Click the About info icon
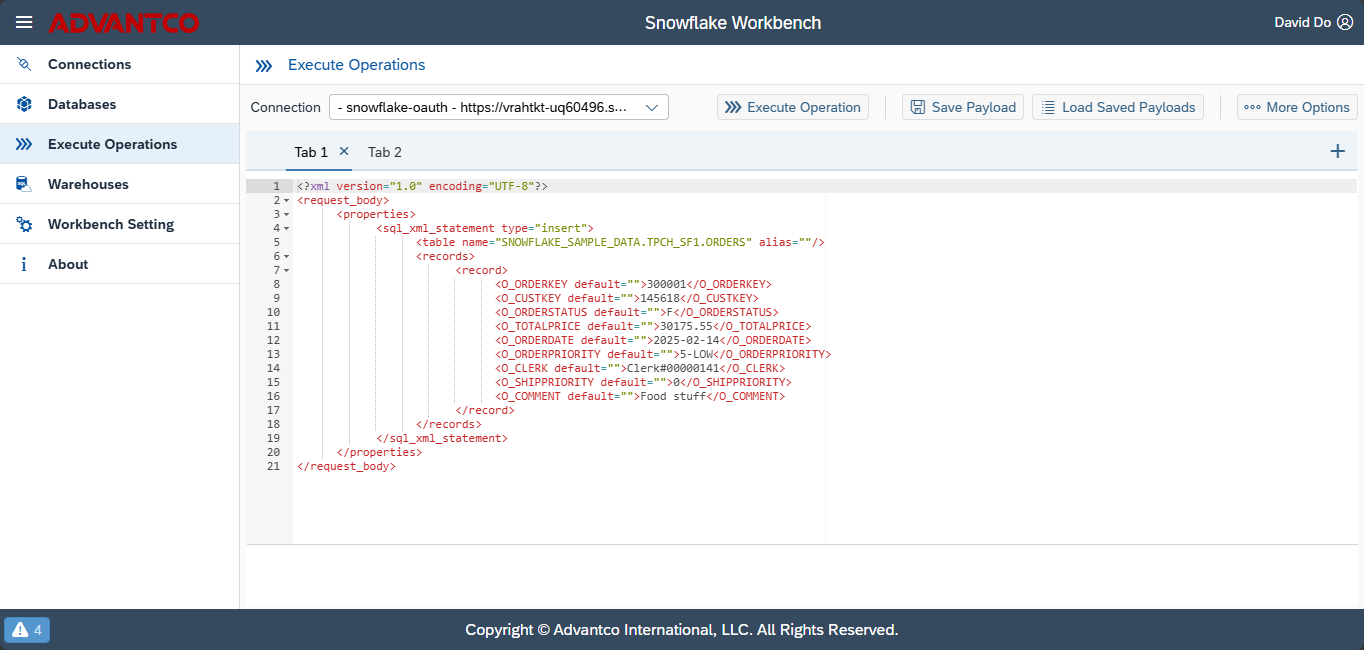The image size is (1364, 650). (23, 263)
